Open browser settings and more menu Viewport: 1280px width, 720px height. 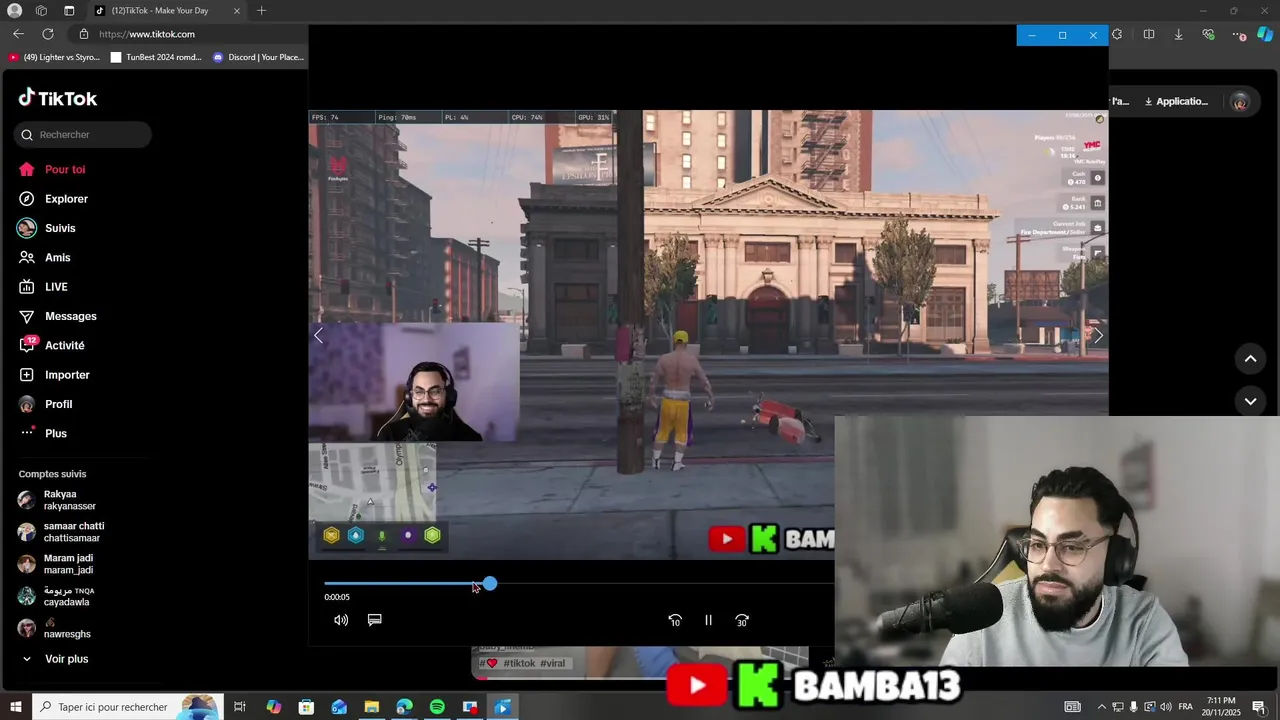pyautogui.click(x=1239, y=34)
